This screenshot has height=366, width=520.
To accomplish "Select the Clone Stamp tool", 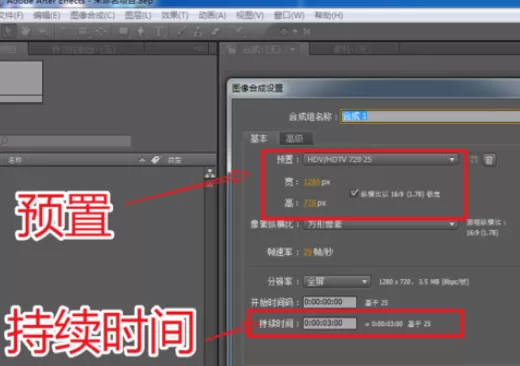I will pos(198,32).
